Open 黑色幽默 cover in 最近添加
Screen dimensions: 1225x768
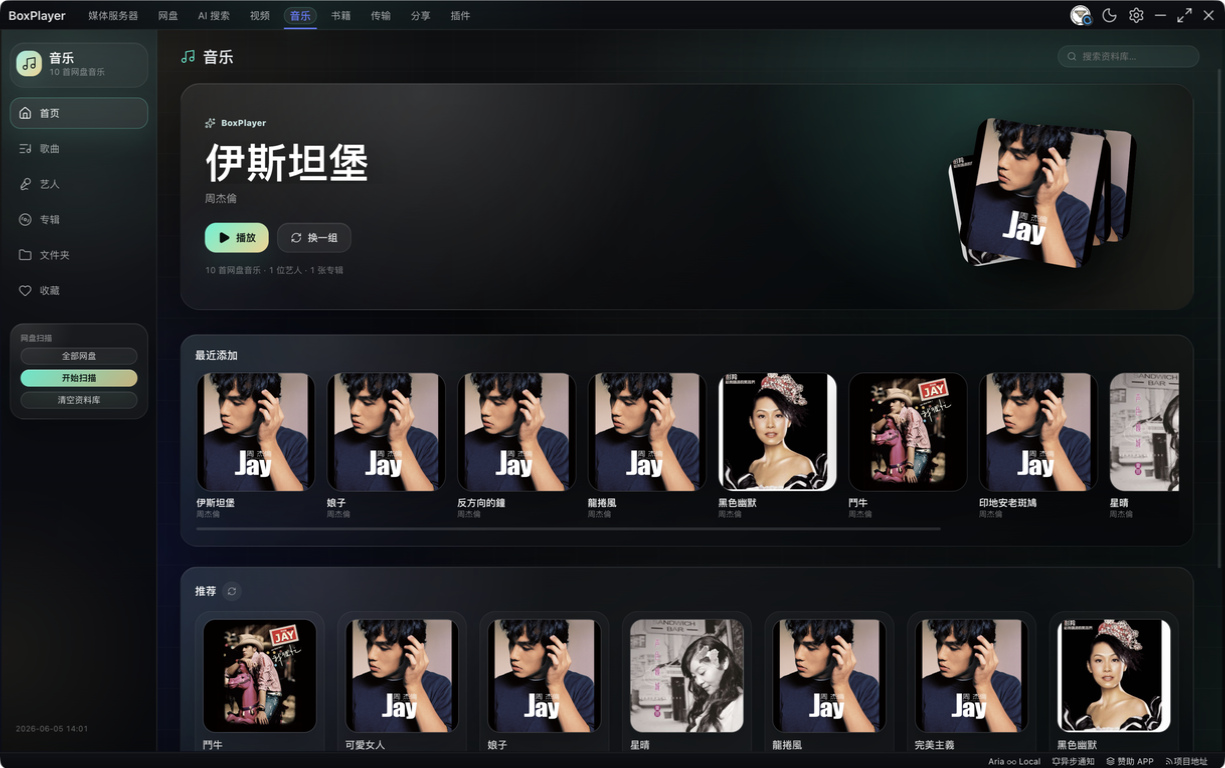[x=778, y=432]
